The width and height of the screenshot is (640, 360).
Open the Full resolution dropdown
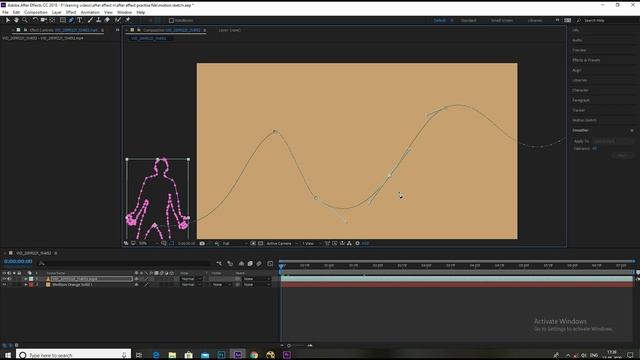click(x=235, y=243)
